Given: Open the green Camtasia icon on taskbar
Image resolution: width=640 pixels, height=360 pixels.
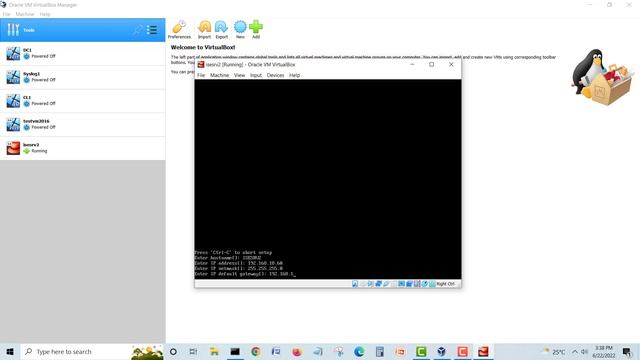Looking at the screenshot, I should [x=421, y=351].
